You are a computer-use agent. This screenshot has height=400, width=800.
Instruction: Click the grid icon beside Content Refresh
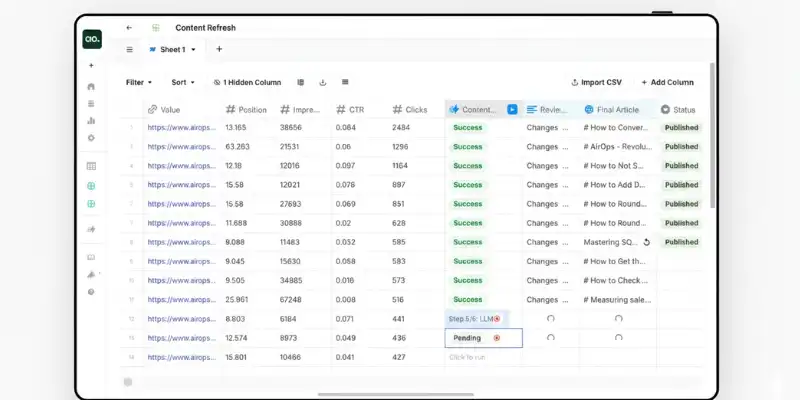[156, 28]
